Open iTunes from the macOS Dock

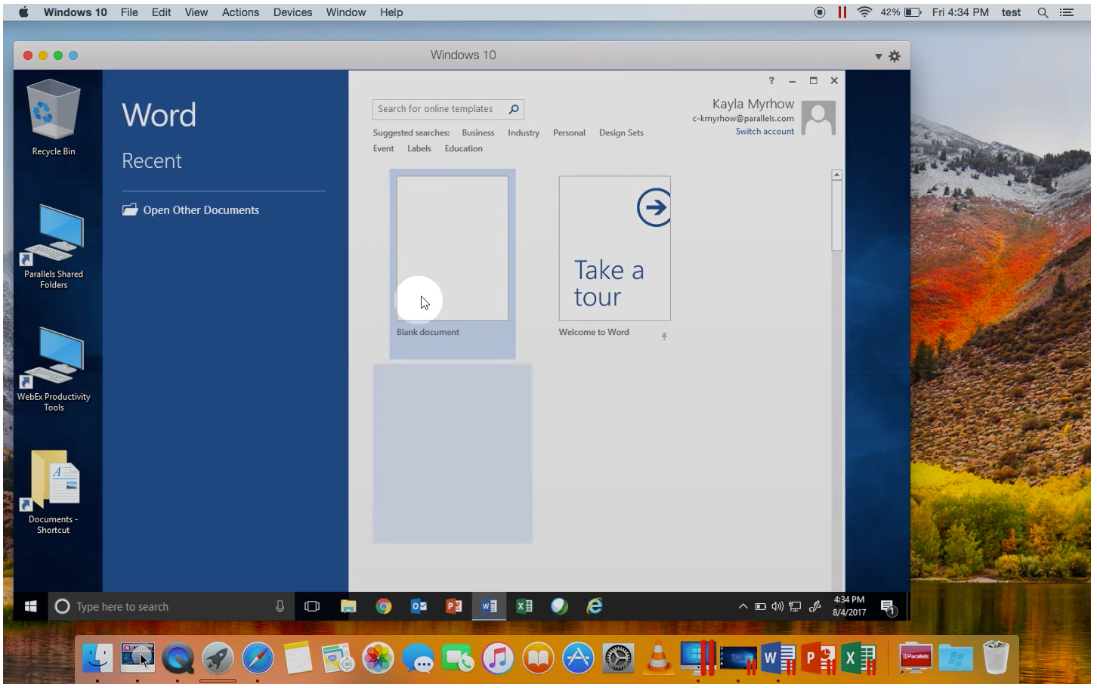coord(497,658)
